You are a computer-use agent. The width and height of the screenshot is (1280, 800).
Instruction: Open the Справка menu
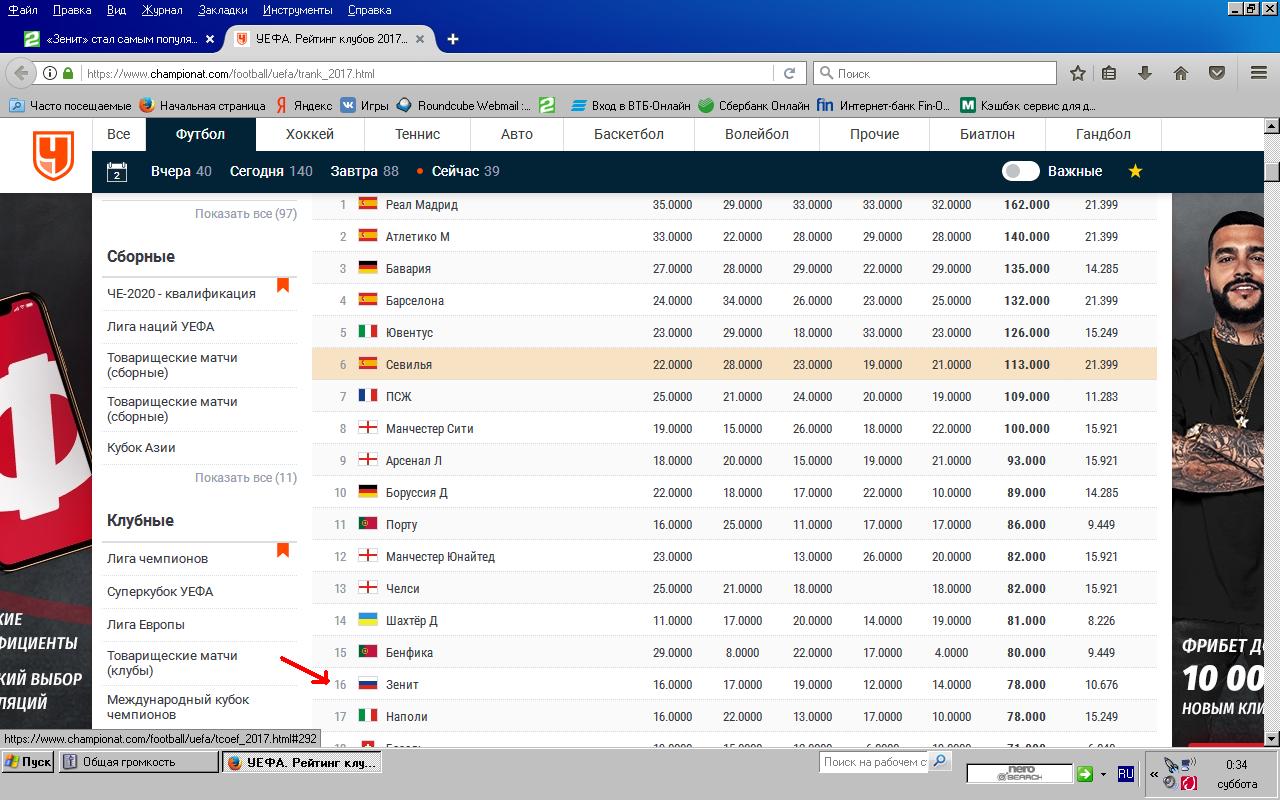tap(370, 10)
